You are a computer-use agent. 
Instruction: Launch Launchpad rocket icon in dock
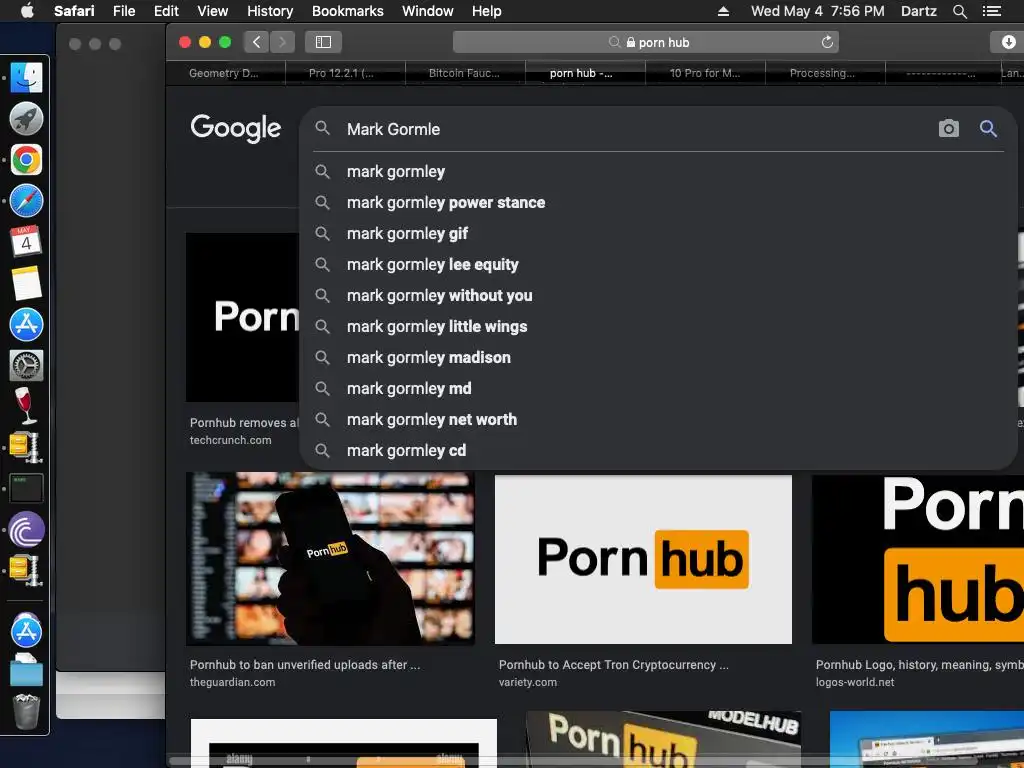pos(26,119)
